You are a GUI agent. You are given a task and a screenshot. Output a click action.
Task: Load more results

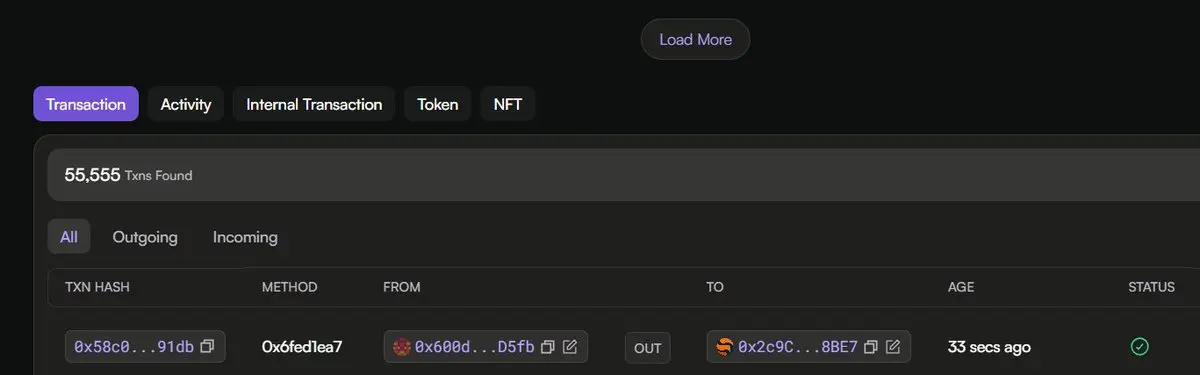coord(695,39)
